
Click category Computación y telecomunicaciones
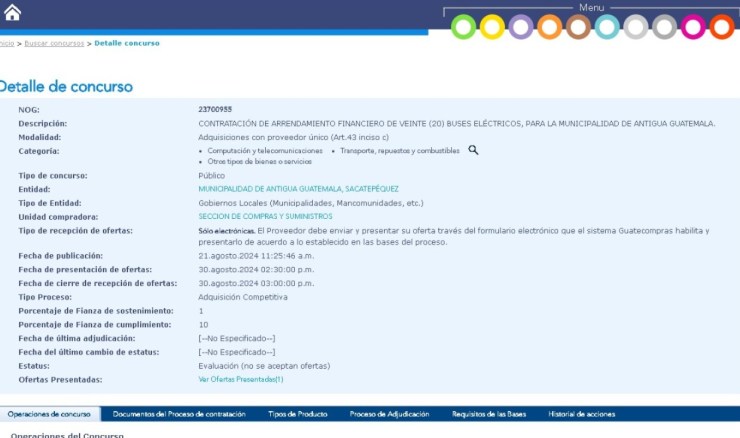click(x=265, y=151)
